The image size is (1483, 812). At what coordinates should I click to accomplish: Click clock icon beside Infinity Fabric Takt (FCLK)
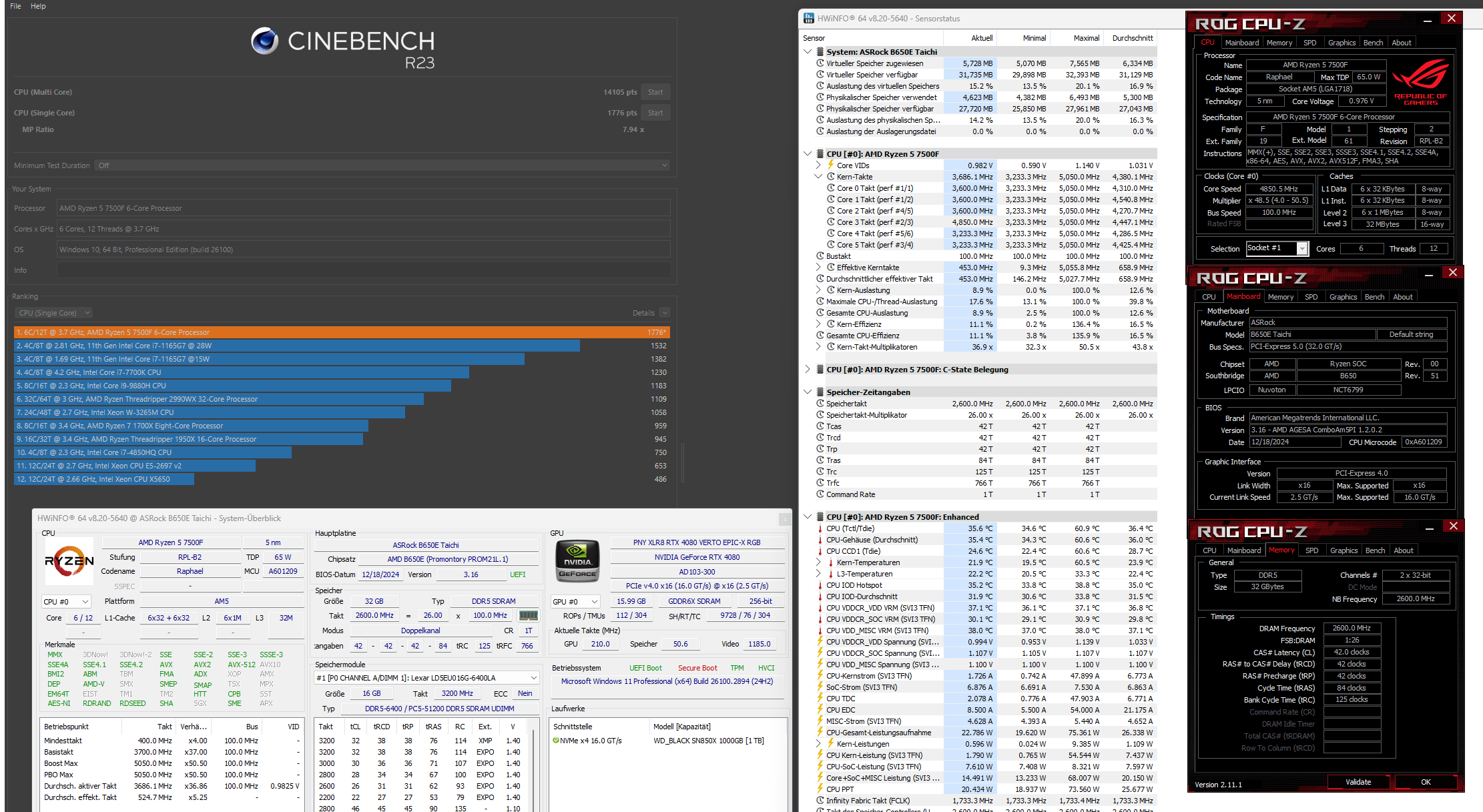tap(820, 800)
